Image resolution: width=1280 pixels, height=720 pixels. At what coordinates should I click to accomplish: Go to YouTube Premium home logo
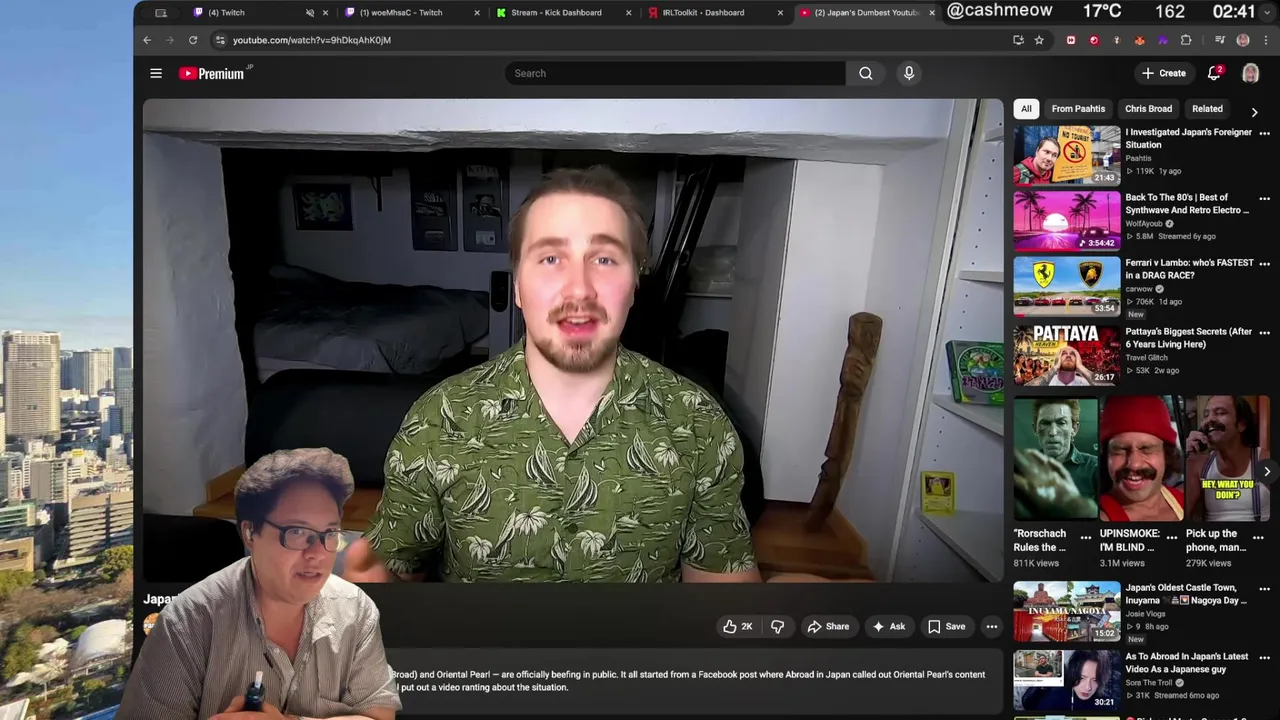pos(214,73)
